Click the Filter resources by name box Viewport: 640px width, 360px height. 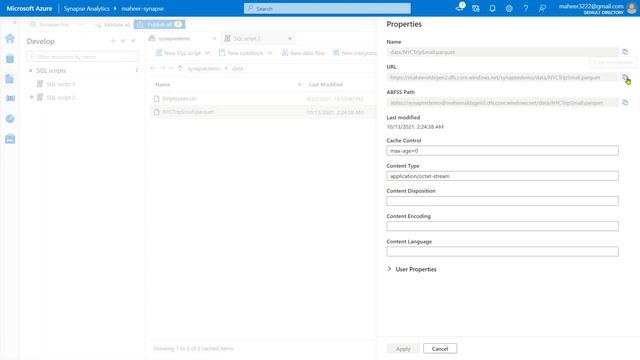82,56
